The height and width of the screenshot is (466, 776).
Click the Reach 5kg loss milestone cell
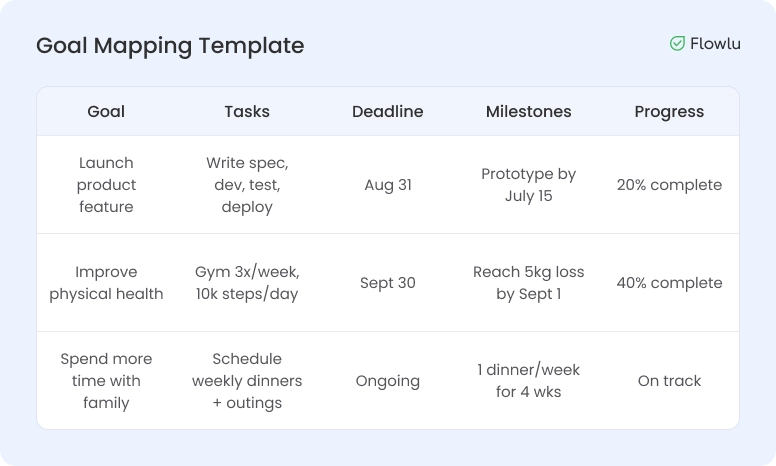[528, 283]
